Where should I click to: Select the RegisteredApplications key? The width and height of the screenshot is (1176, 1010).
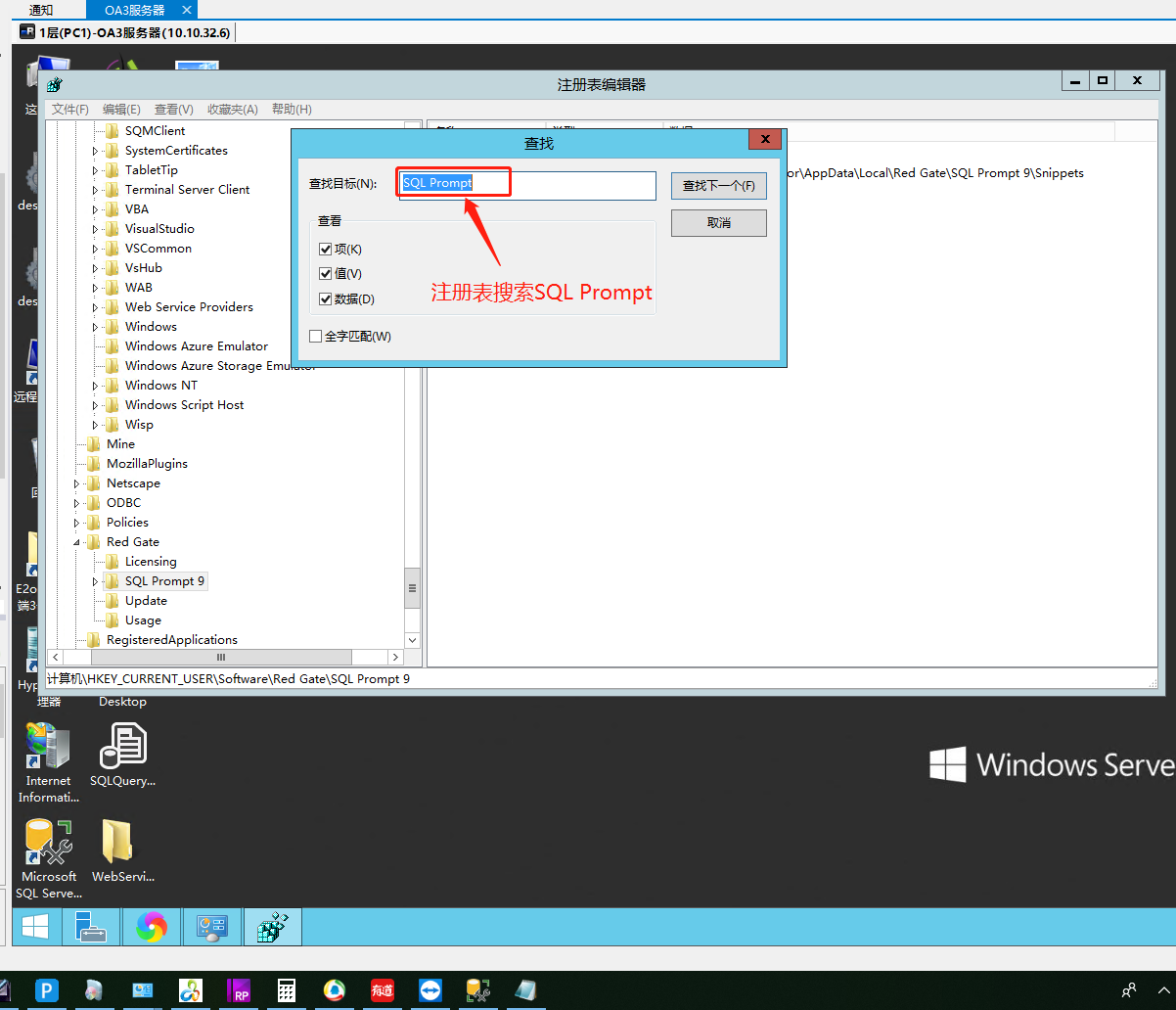[x=172, y=640]
